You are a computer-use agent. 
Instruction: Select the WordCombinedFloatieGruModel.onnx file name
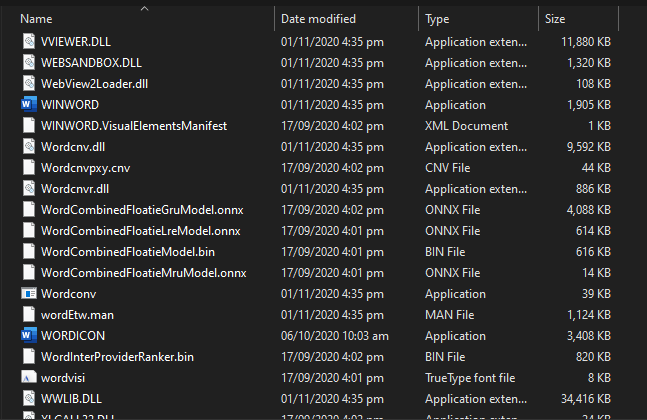click(142, 210)
